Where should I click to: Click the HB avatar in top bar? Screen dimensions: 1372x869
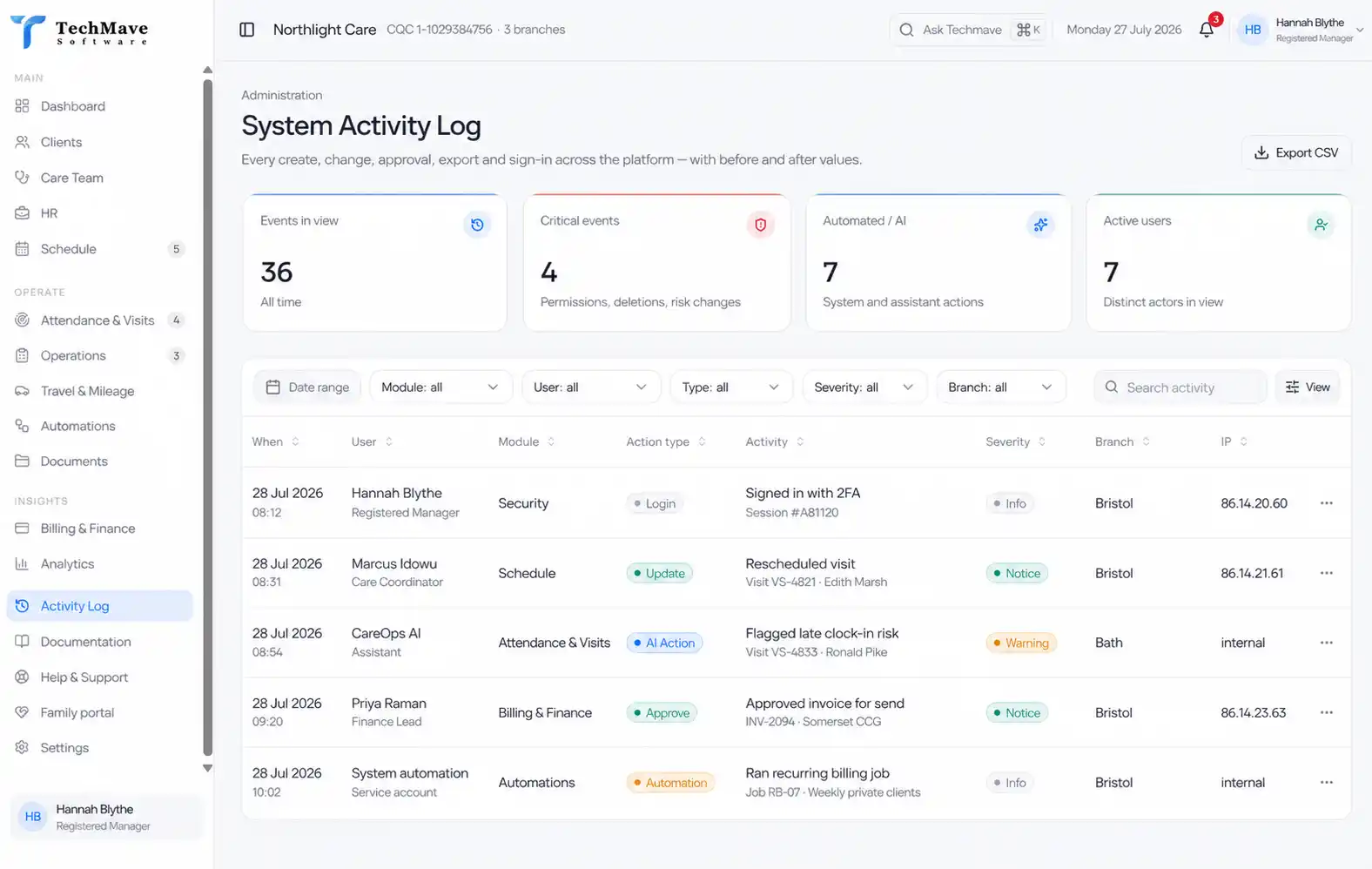point(1253,30)
